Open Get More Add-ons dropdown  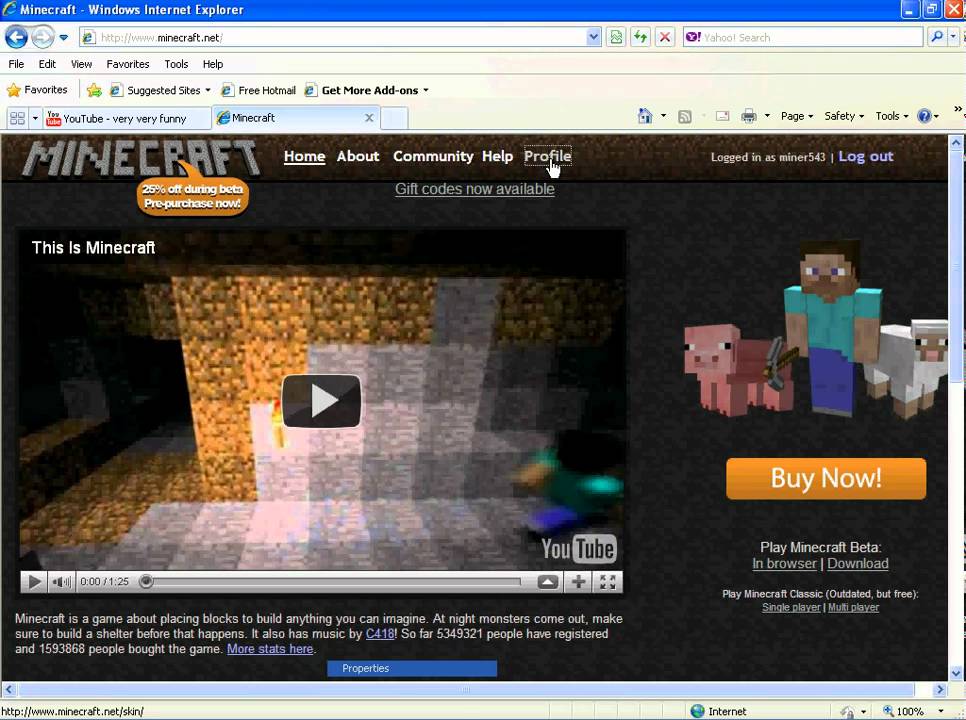click(x=367, y=91)
